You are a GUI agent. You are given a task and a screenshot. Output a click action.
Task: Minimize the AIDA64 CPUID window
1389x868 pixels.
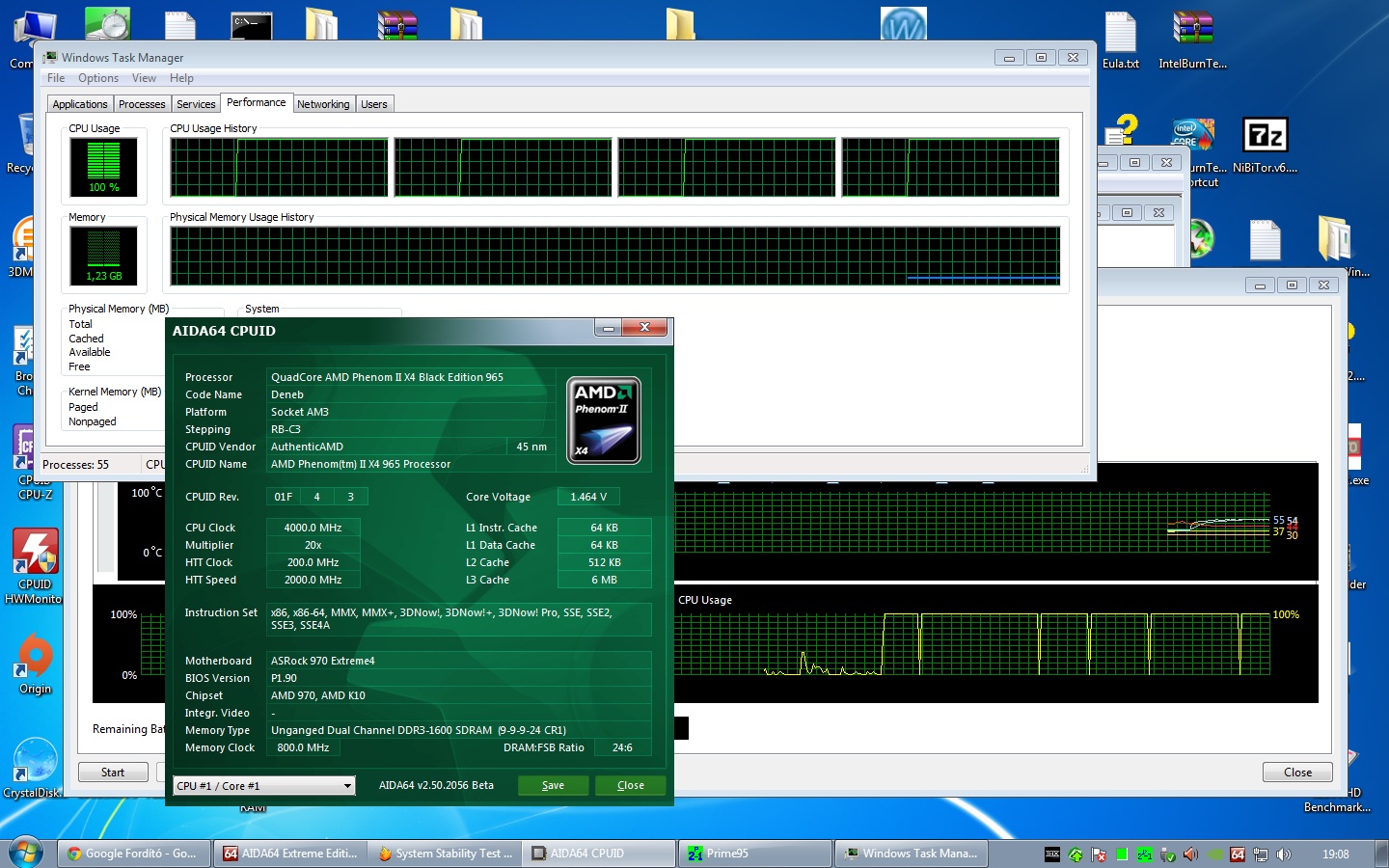pos(608,329)
